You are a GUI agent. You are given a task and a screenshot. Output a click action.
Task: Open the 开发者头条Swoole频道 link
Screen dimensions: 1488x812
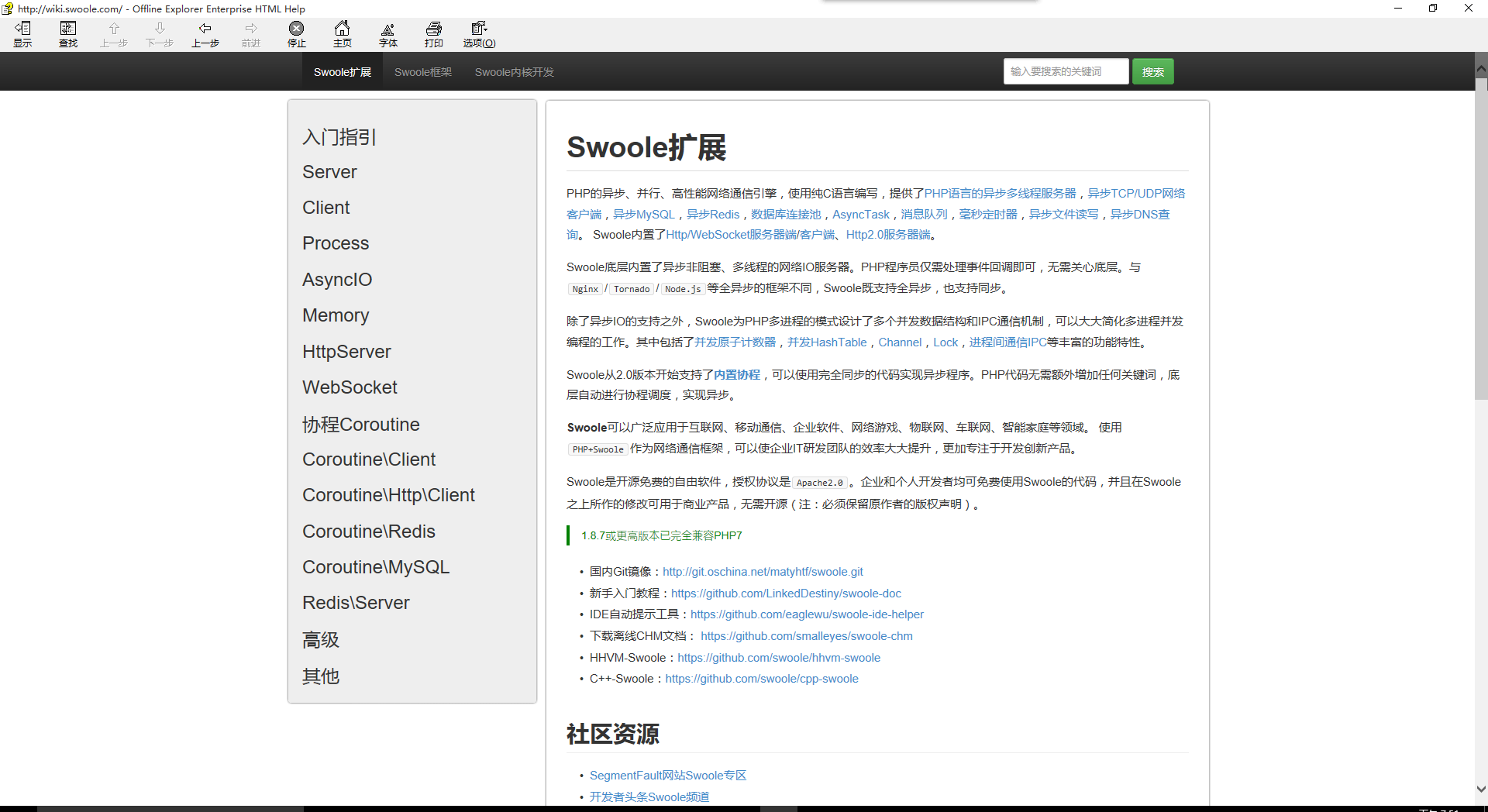point(649,797)
